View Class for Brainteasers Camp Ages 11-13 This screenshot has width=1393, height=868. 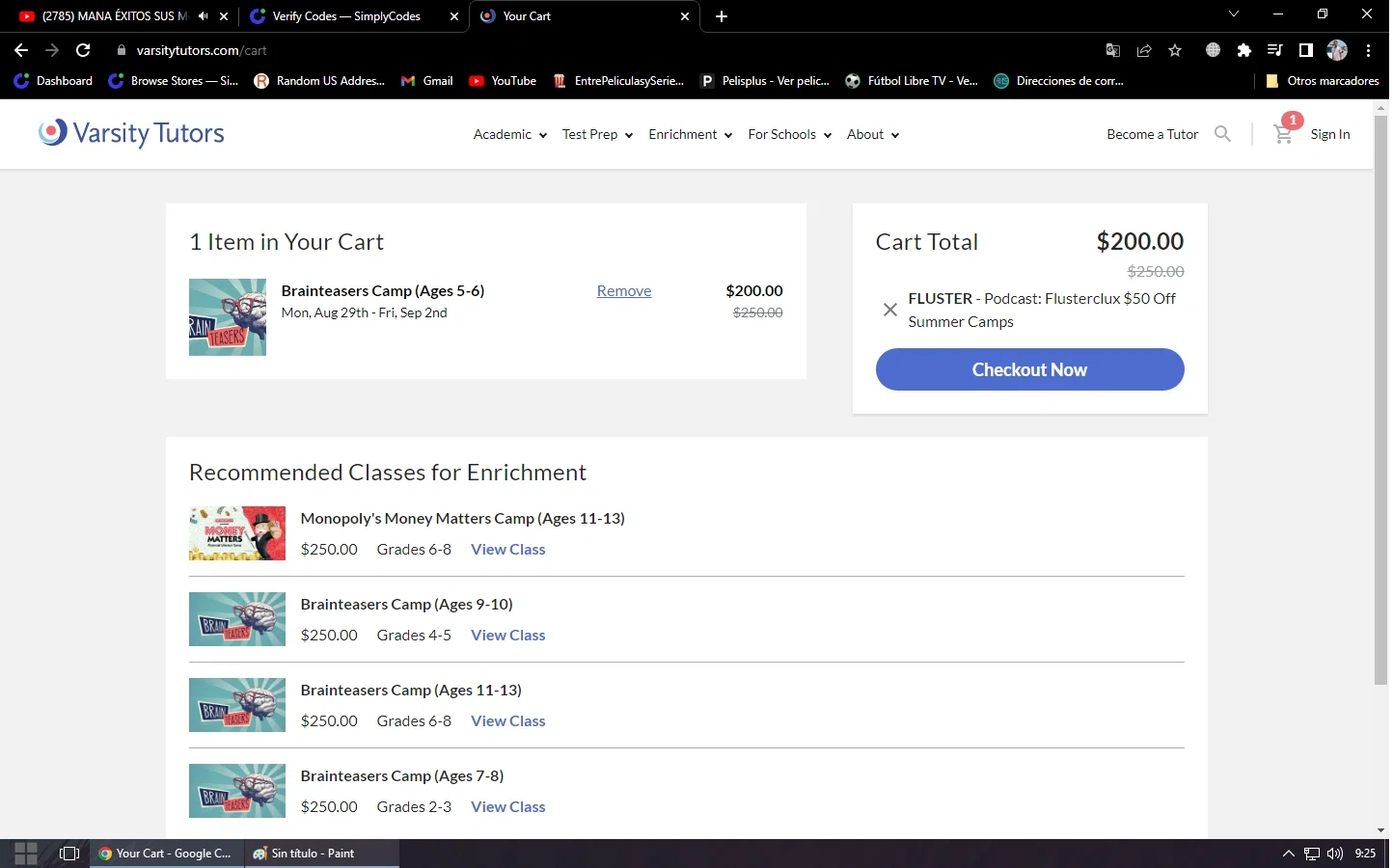(x=508, y=720)
